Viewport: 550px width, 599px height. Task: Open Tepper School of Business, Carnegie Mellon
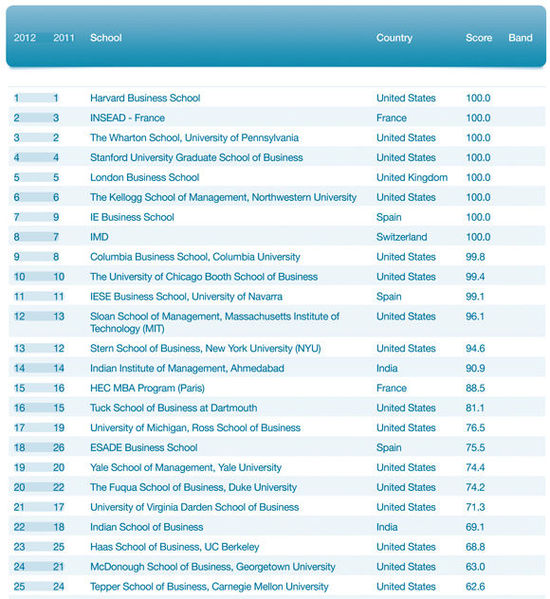[209, 587]
